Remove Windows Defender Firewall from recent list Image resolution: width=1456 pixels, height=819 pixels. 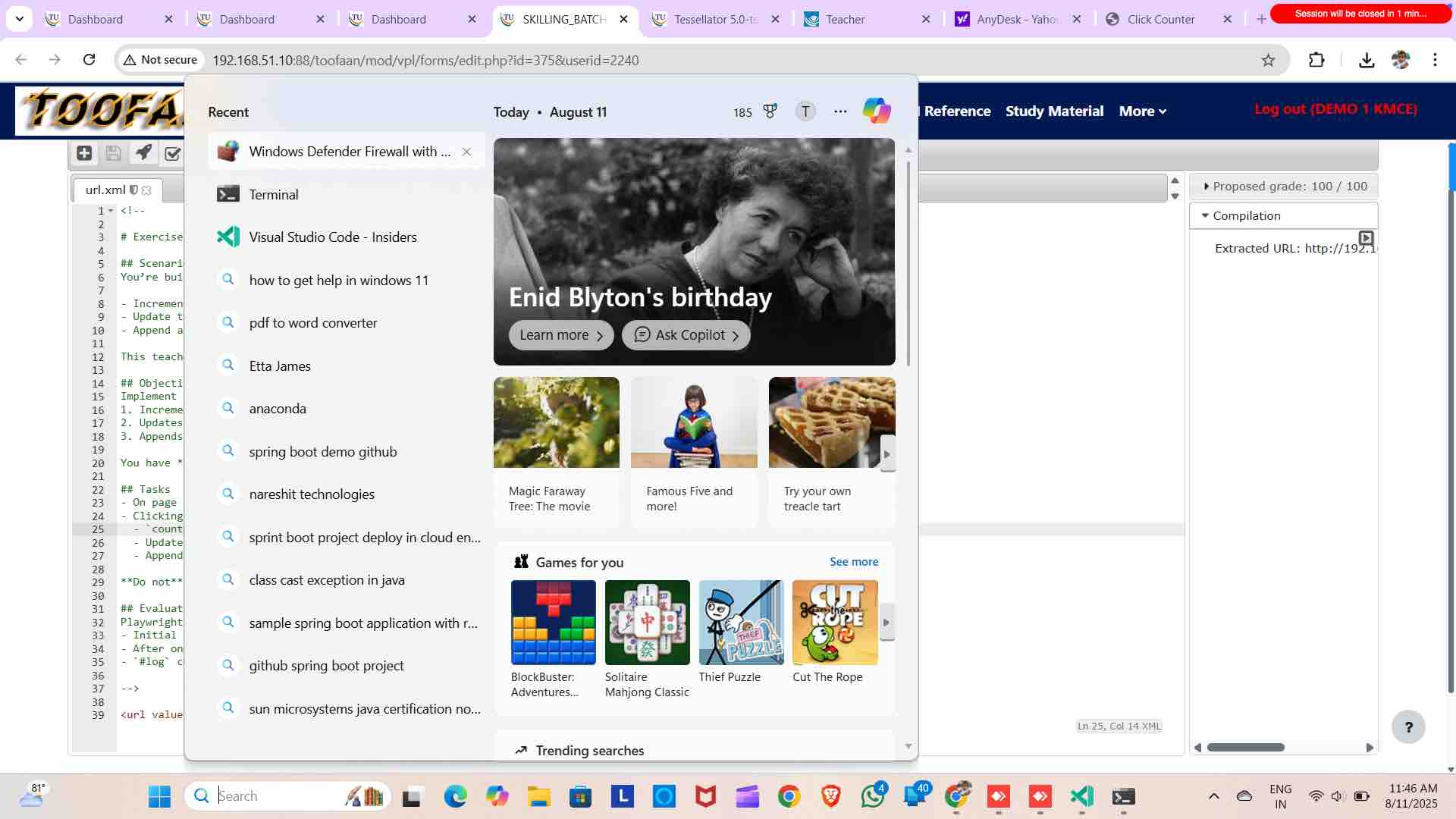point(467,152)
